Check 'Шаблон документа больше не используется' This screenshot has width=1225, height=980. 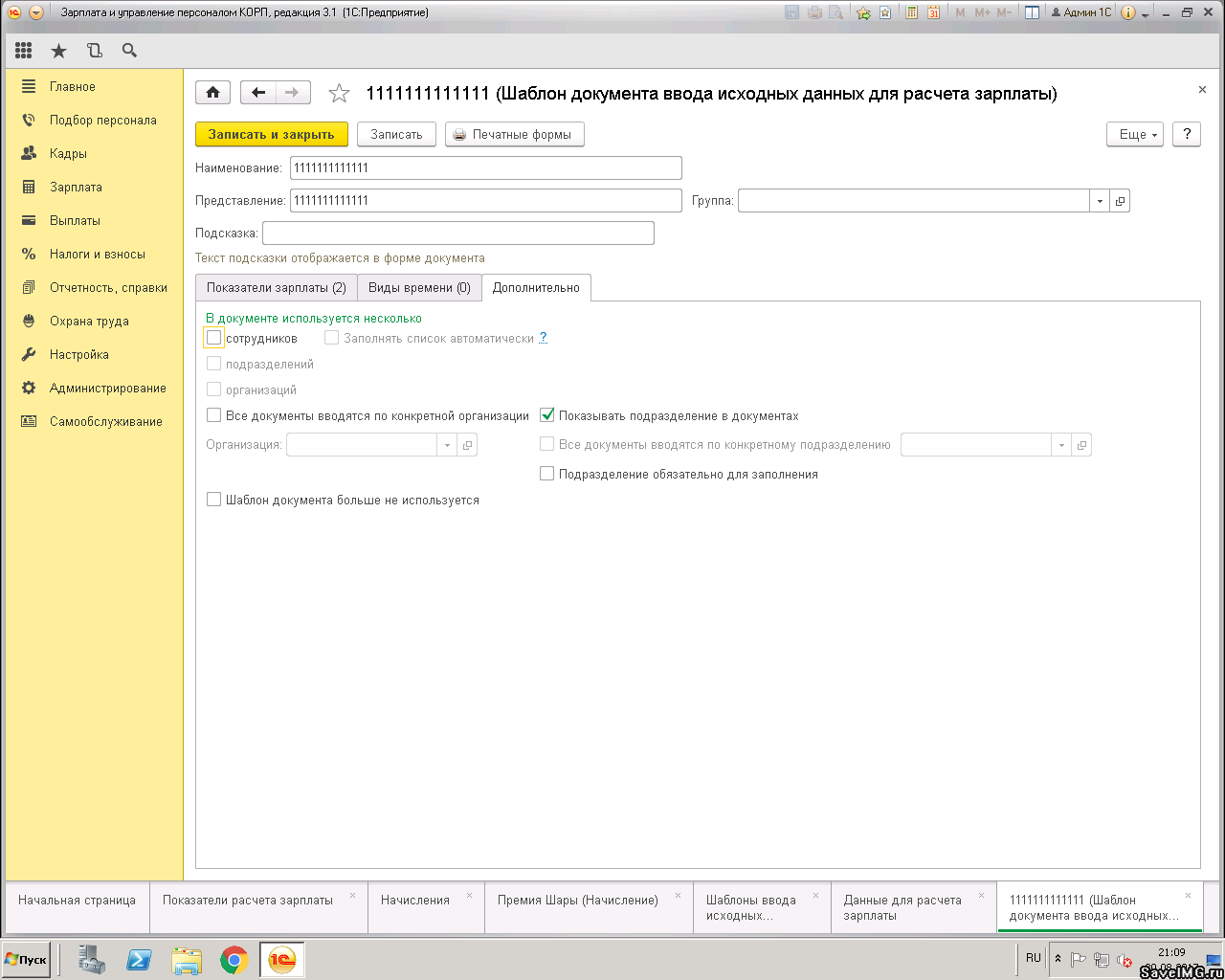pyautogui.click(x=214, y=500)
